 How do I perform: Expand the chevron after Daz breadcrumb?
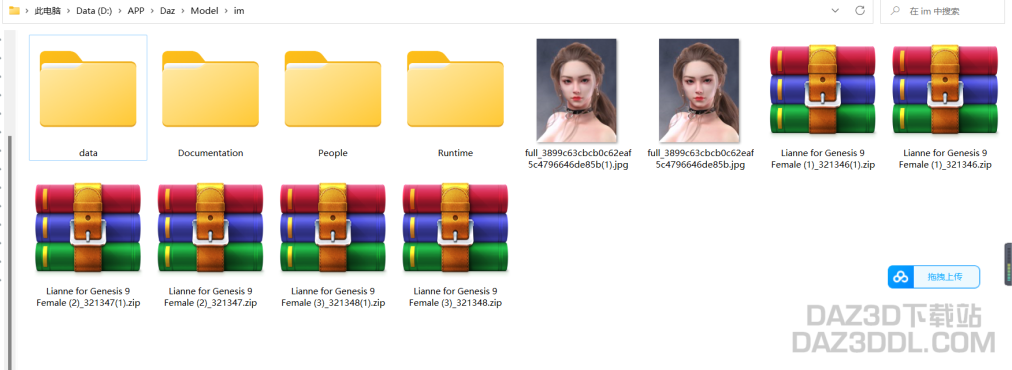point(183,11)
